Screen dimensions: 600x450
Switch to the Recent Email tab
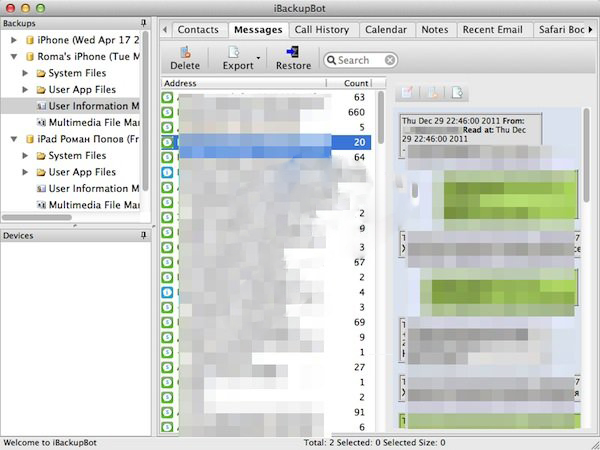[x=492, y=30]
